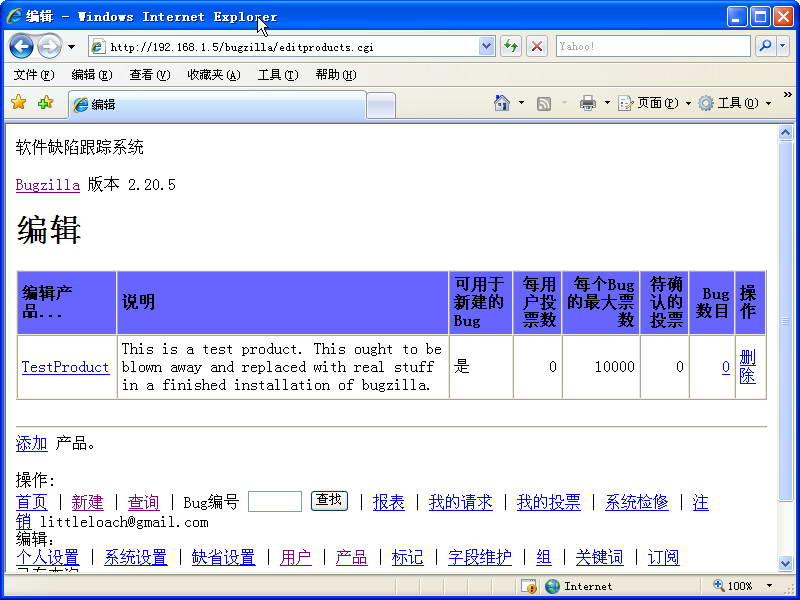Screen dimensions: 800x600
Task: Open the 查看(V) menu
Action: point(149,75)
